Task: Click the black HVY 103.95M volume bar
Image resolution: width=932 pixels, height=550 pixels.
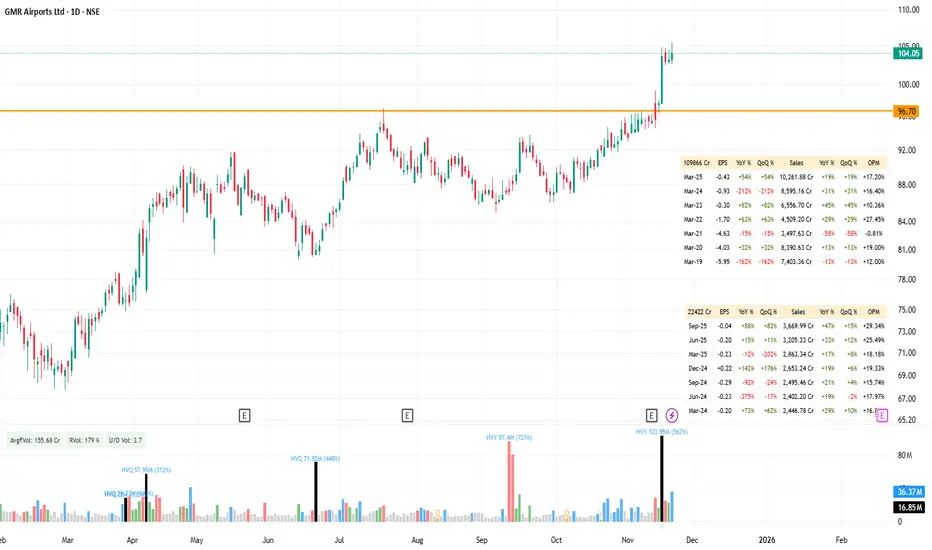Action: [x=662, y=479]
